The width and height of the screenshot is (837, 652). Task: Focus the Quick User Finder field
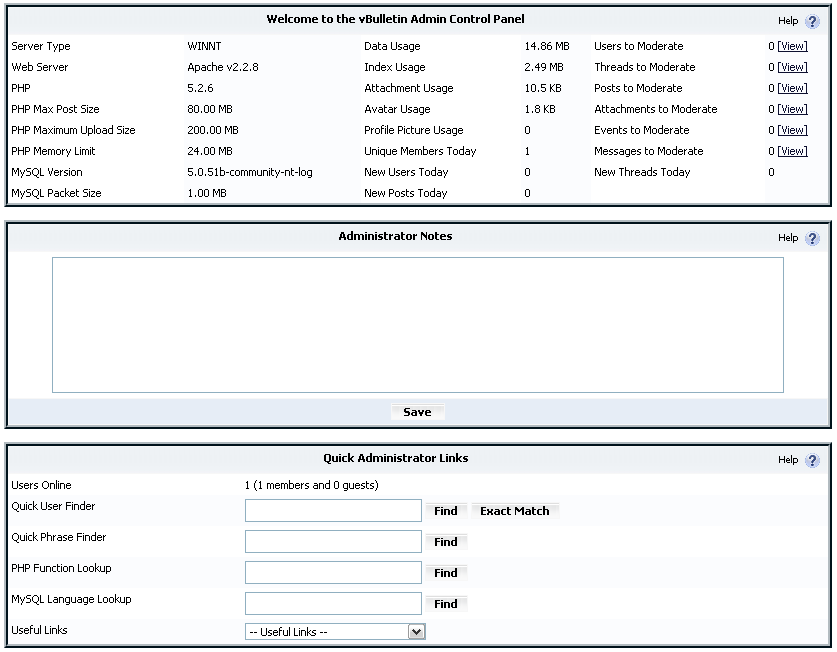333,510
